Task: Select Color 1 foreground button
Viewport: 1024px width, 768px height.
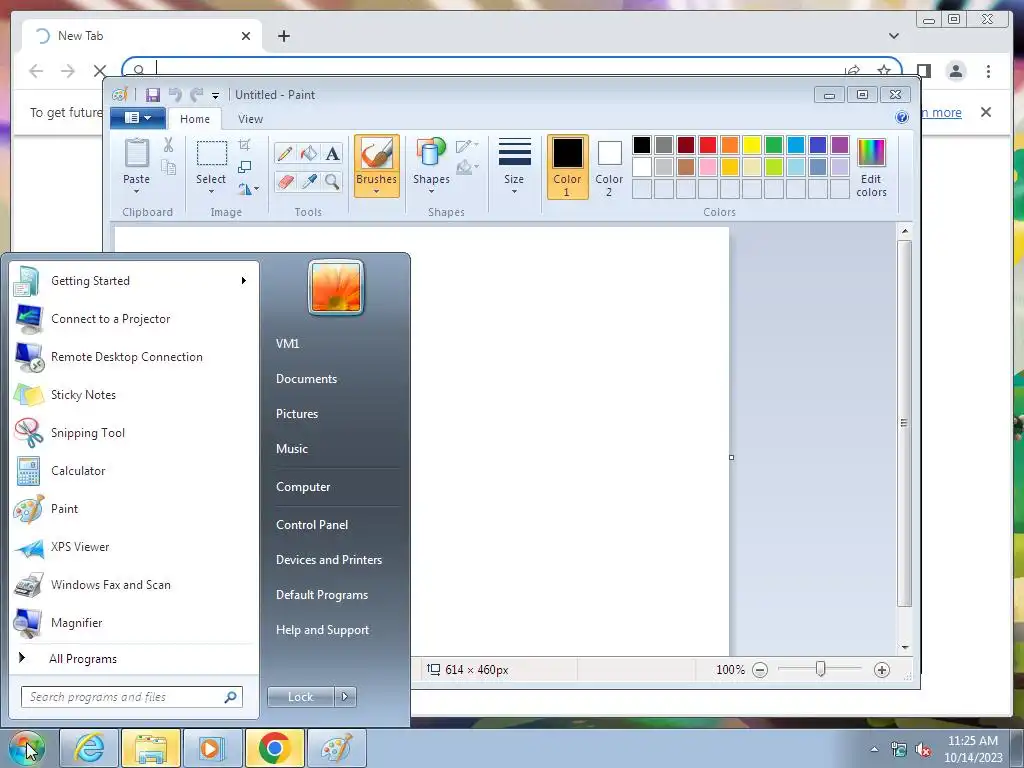Action: click(x=568, y=167)
